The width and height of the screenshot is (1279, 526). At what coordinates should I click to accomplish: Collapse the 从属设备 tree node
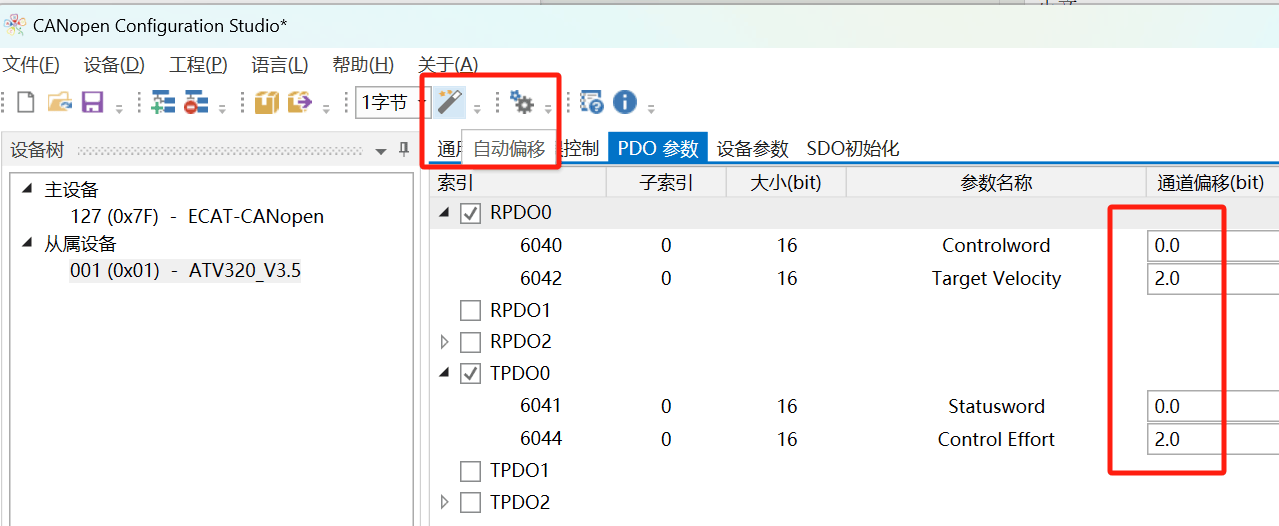pyautogui.click(x=25, y=243)
